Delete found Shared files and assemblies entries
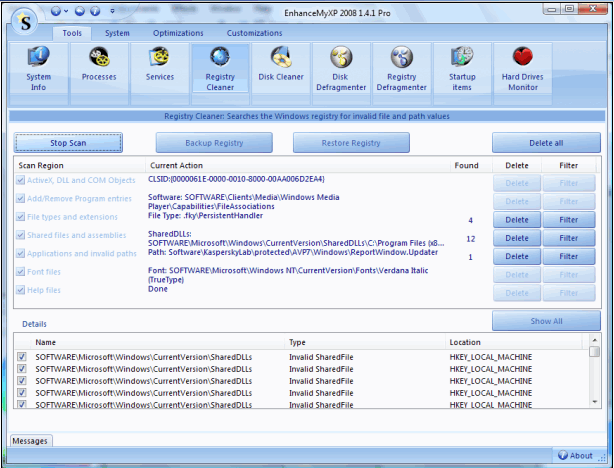The height and width of the screenshot is (468, 614). 517,238
